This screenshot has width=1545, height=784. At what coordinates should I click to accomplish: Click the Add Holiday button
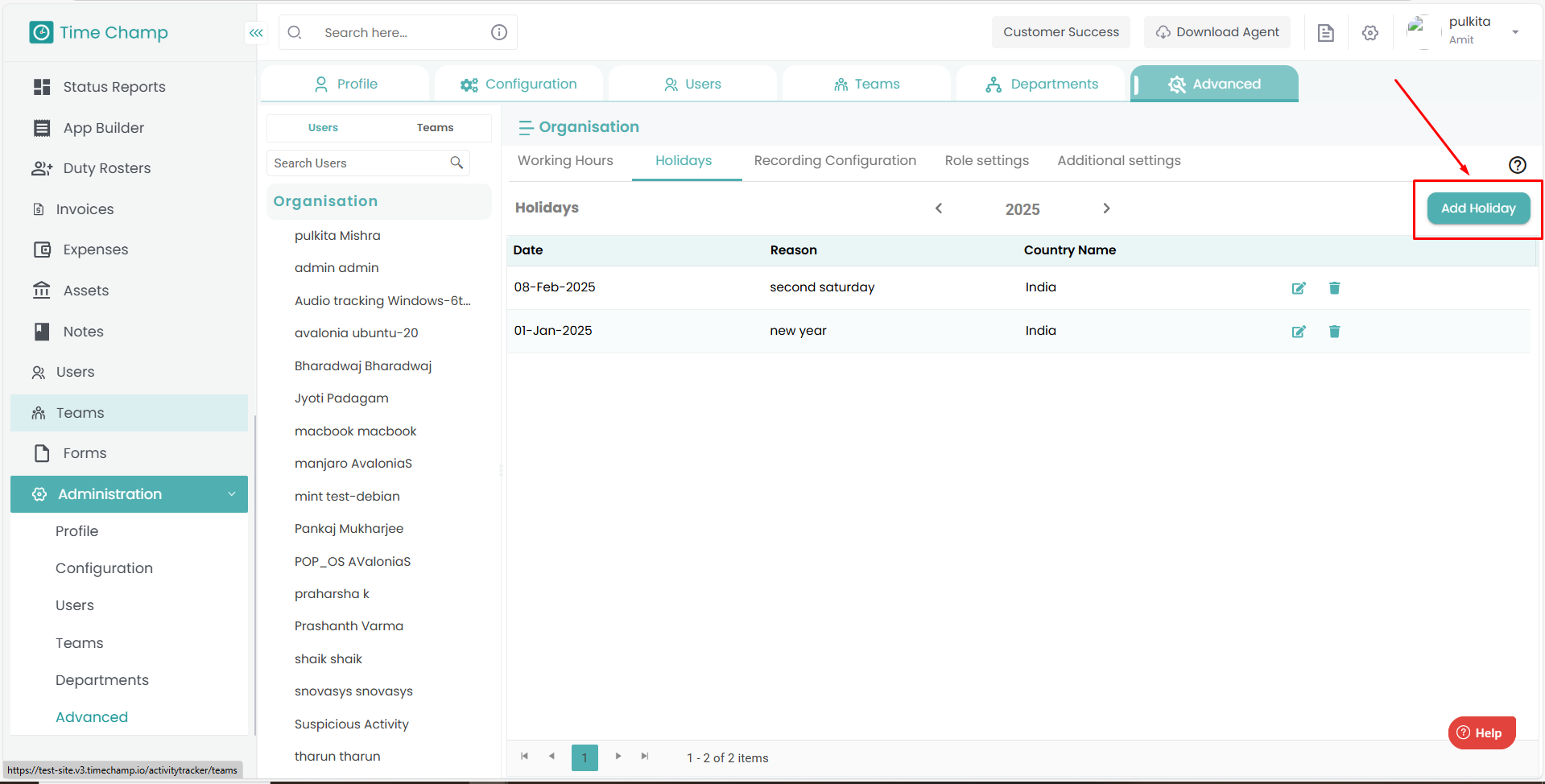(x=1477, y=208)
